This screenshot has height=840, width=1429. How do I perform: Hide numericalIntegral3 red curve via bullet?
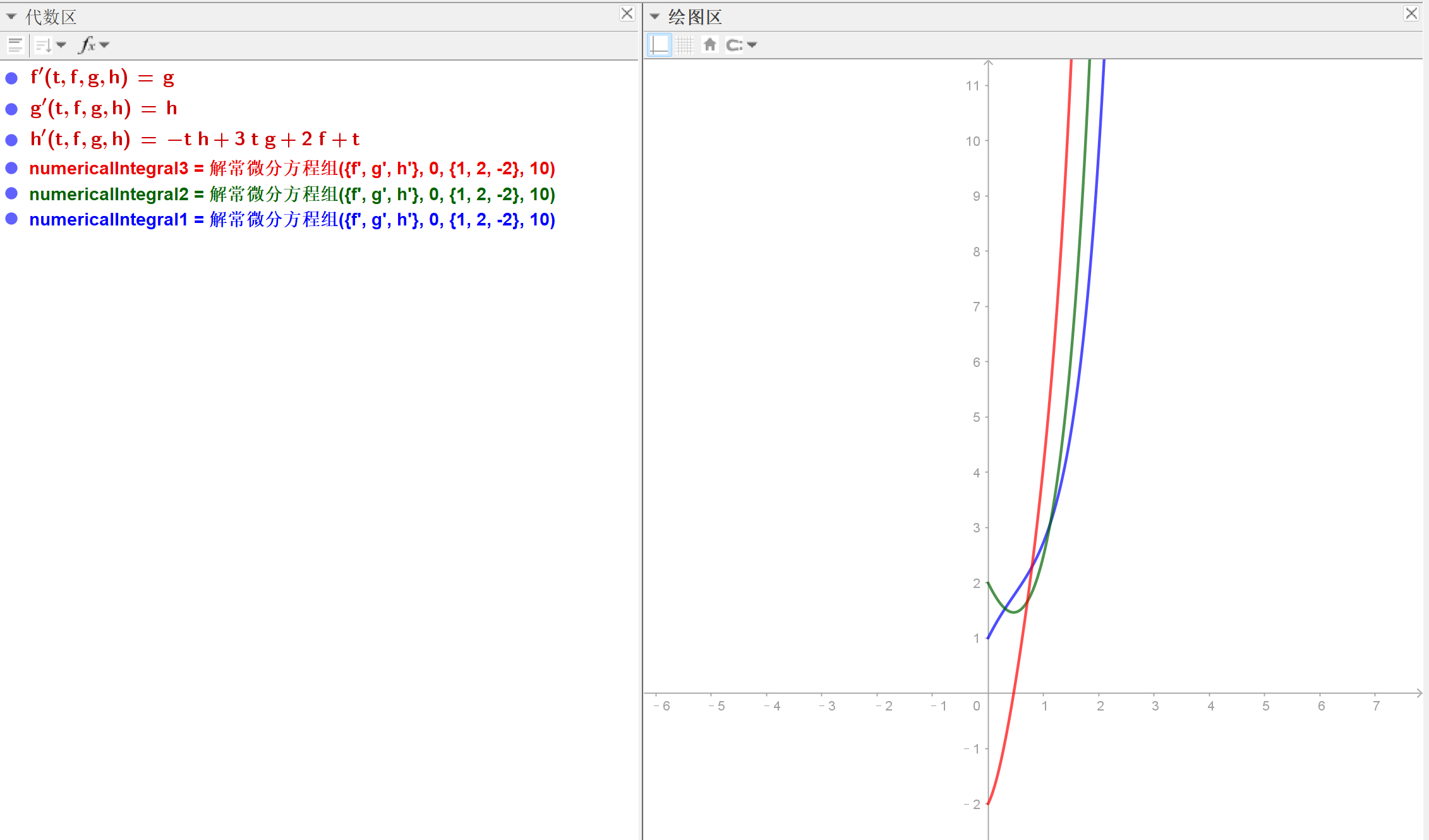[x=11, y=168]
